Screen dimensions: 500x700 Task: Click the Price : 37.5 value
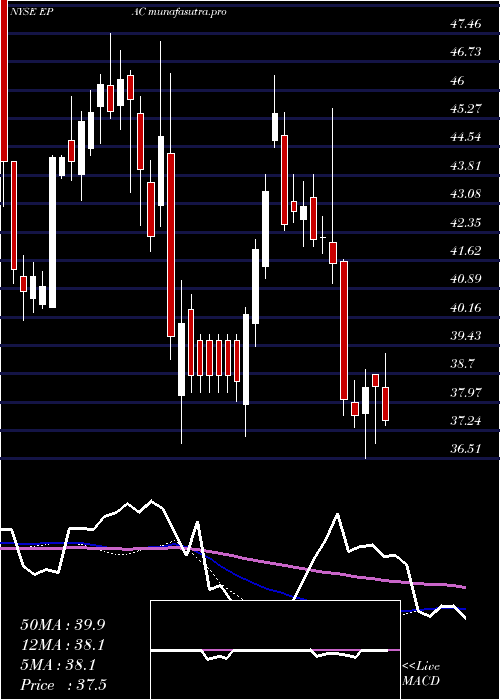63,685
